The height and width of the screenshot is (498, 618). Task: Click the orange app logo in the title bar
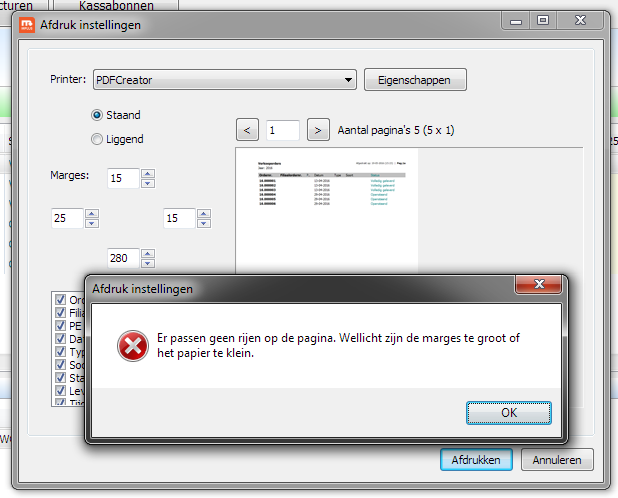click(27, 25)
